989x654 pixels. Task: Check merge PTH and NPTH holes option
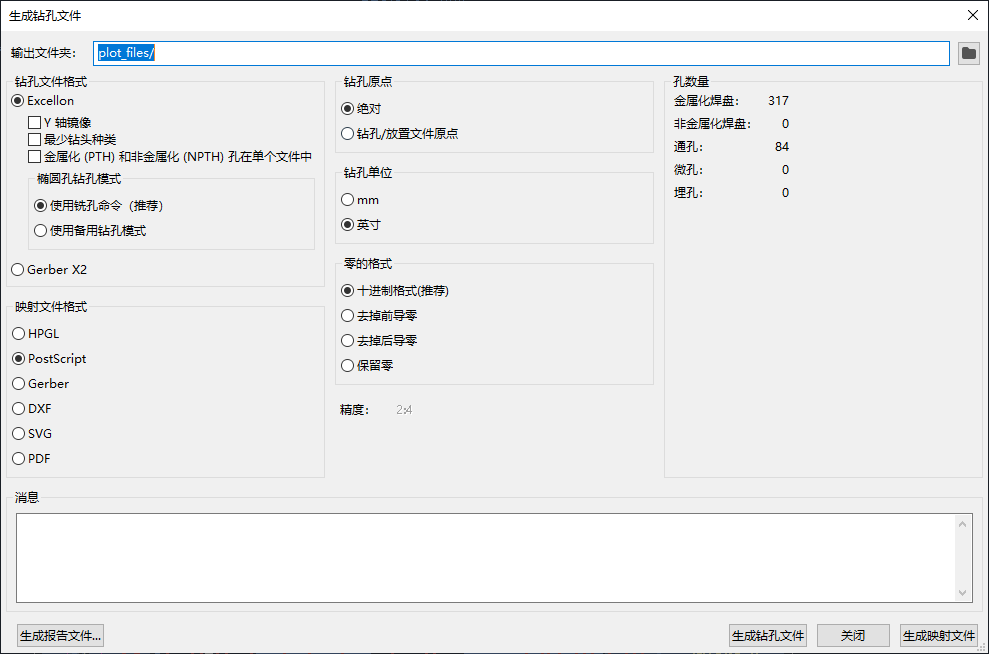(34, 156)
